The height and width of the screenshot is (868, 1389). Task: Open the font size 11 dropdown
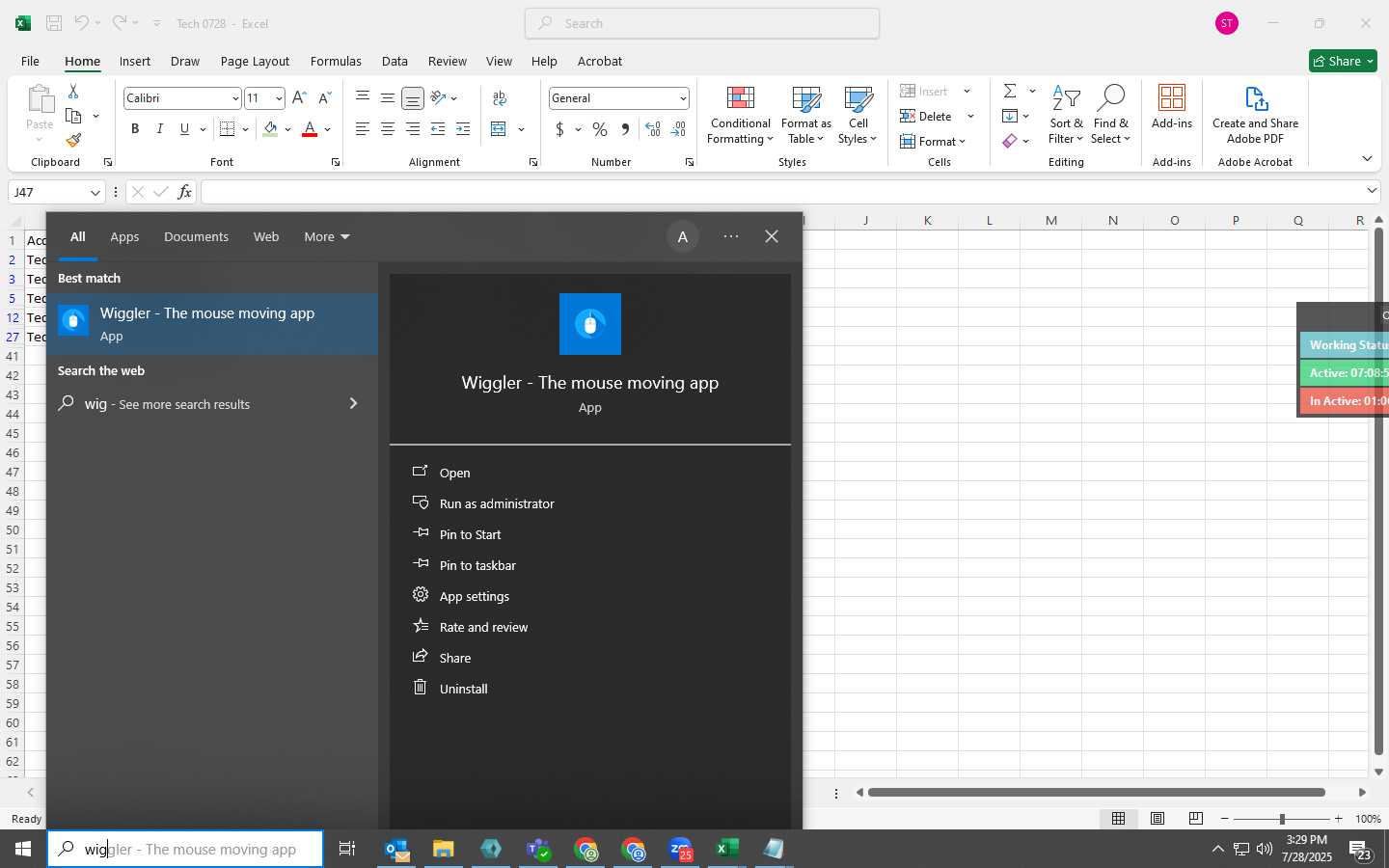pos(279,98)
